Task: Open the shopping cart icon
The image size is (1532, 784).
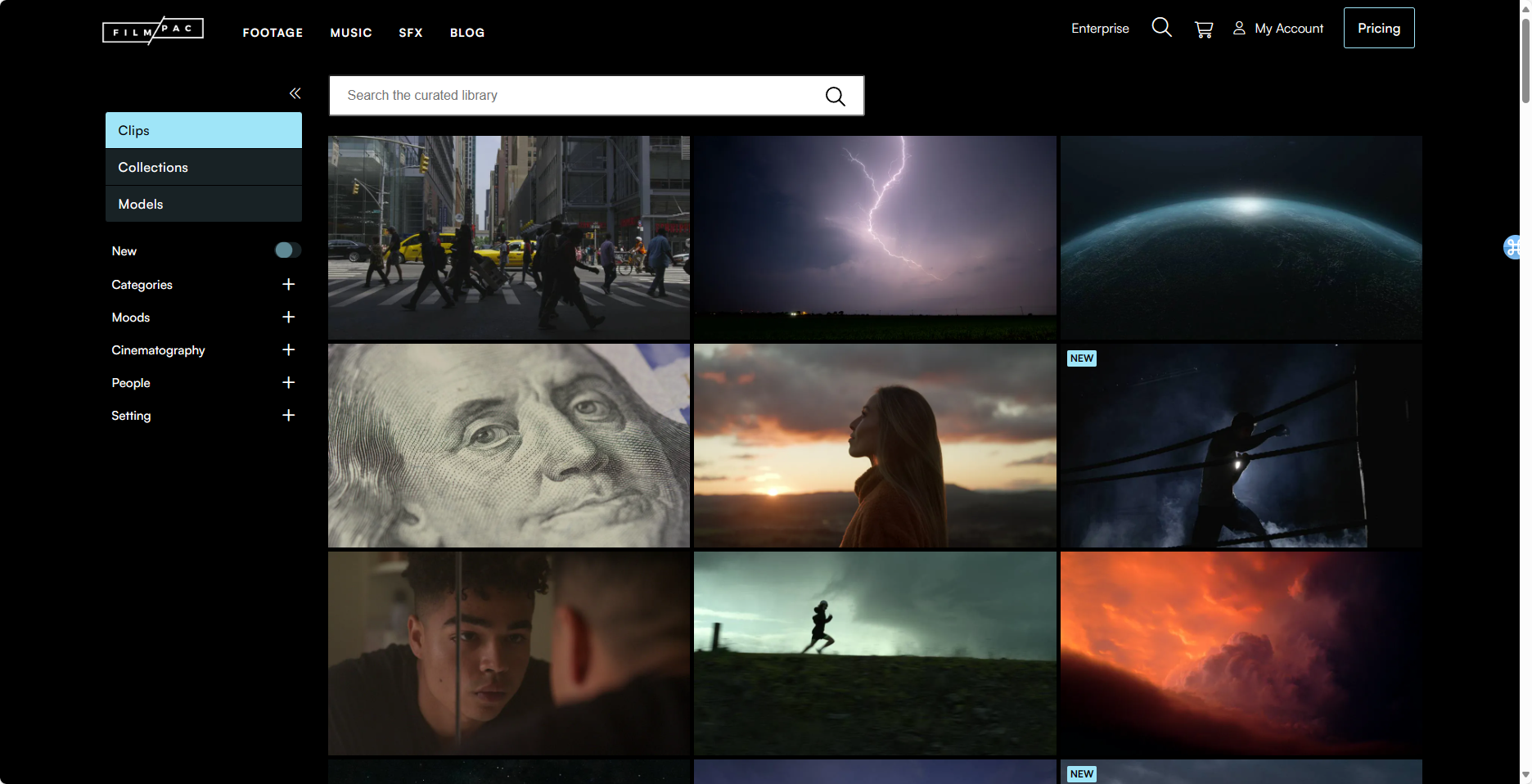Action: (x=1204, y=29)
